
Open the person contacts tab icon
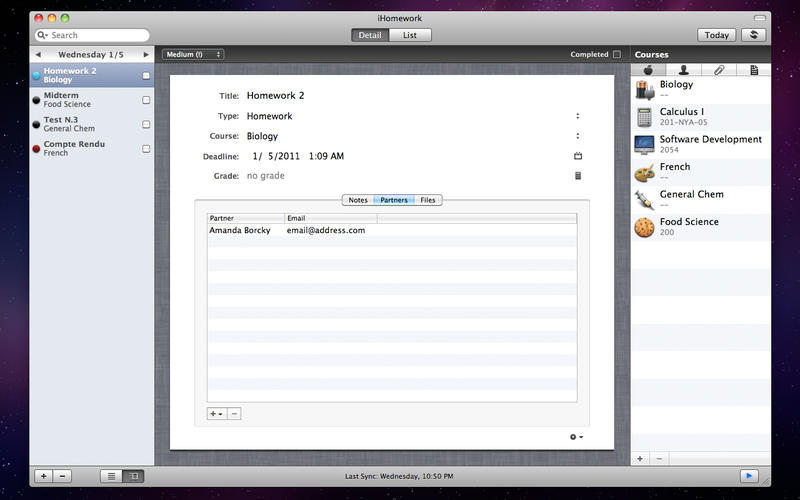[684, 70]
